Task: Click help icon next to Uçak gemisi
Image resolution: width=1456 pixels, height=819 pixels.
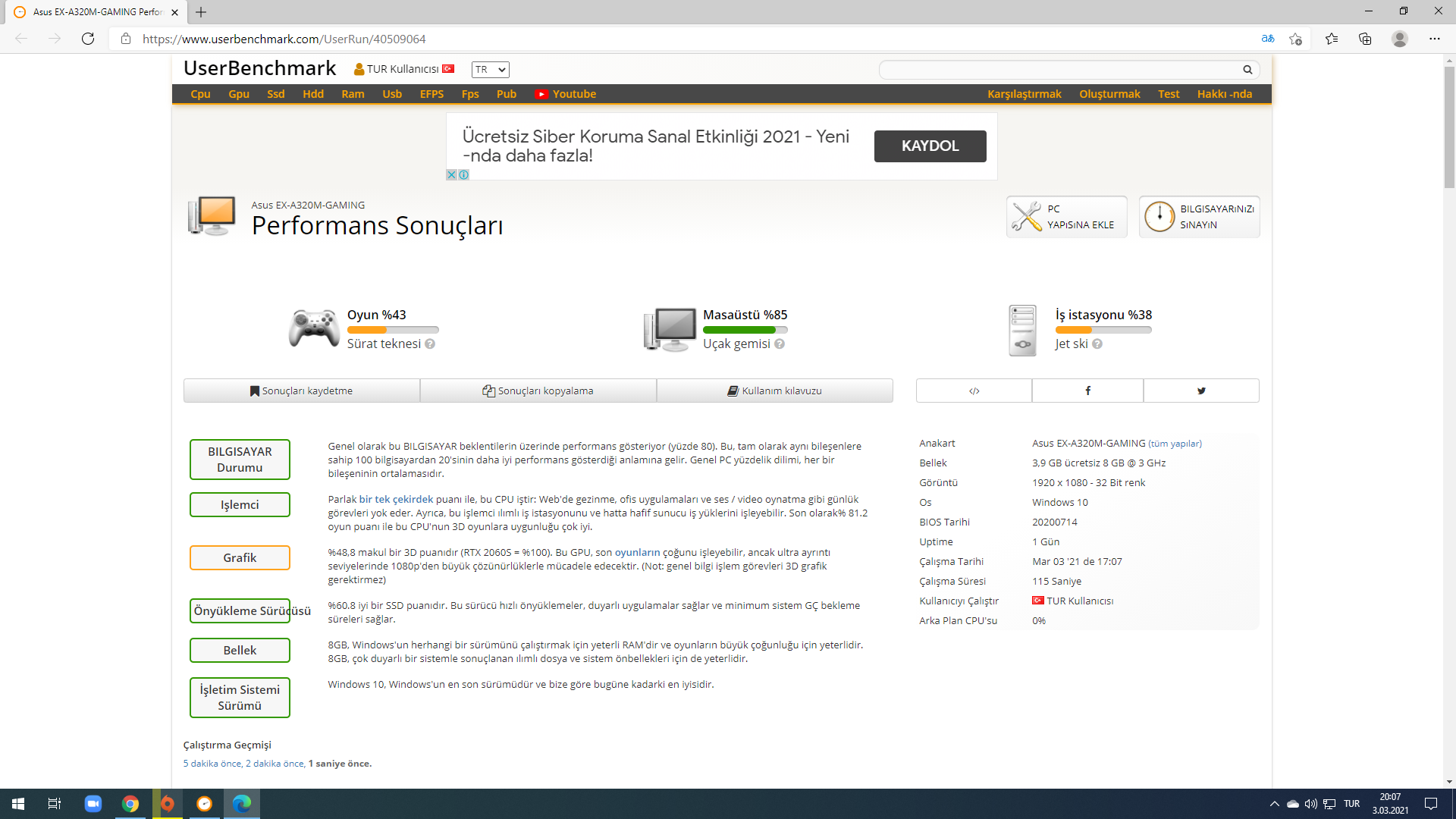Action: pos(780,344)
